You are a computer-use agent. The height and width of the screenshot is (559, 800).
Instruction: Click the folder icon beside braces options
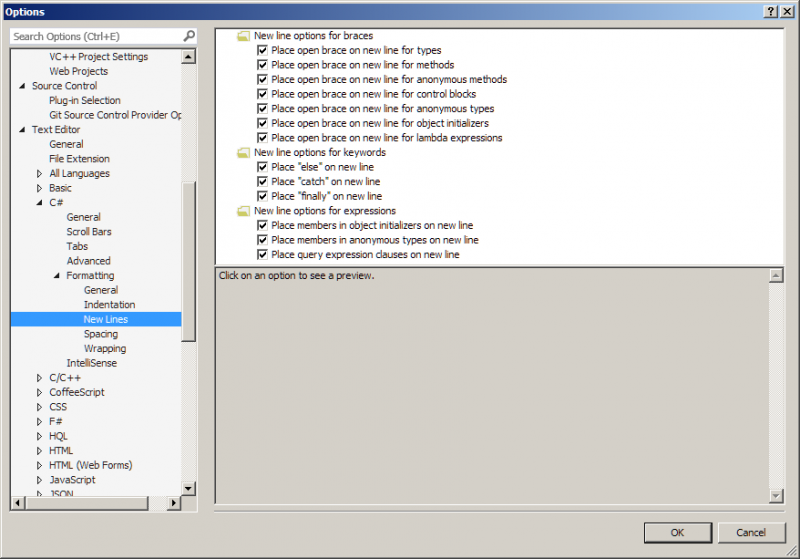(x=243, y=36)
